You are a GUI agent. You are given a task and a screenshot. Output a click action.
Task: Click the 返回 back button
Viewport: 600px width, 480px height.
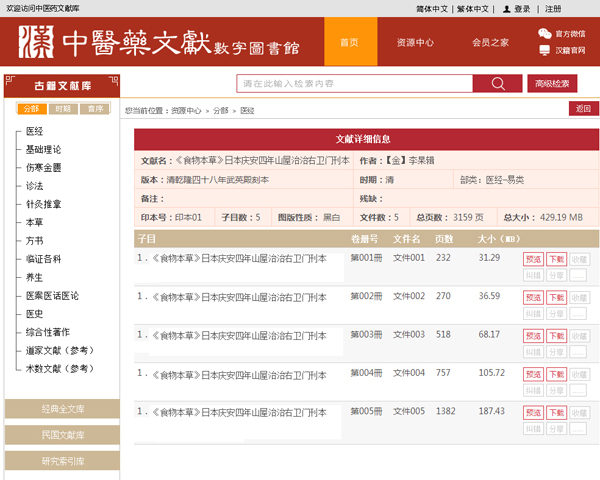(582, 109)
